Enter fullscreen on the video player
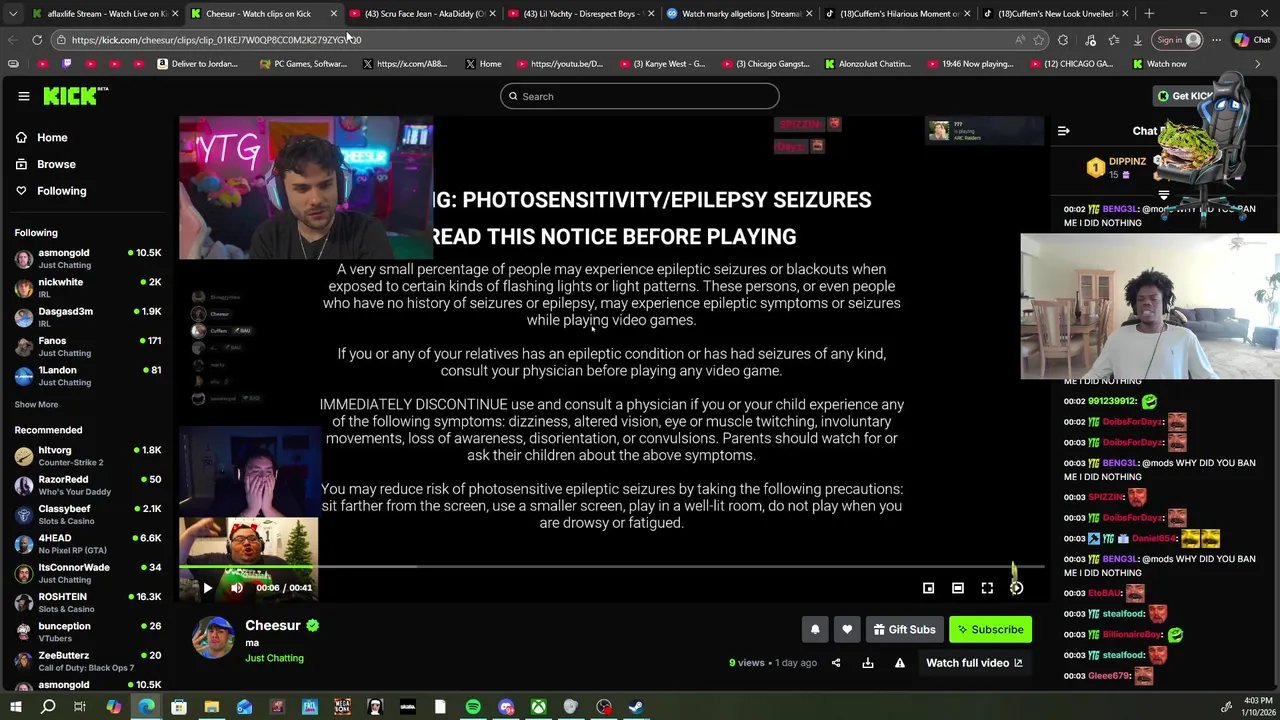 (987, 588)
